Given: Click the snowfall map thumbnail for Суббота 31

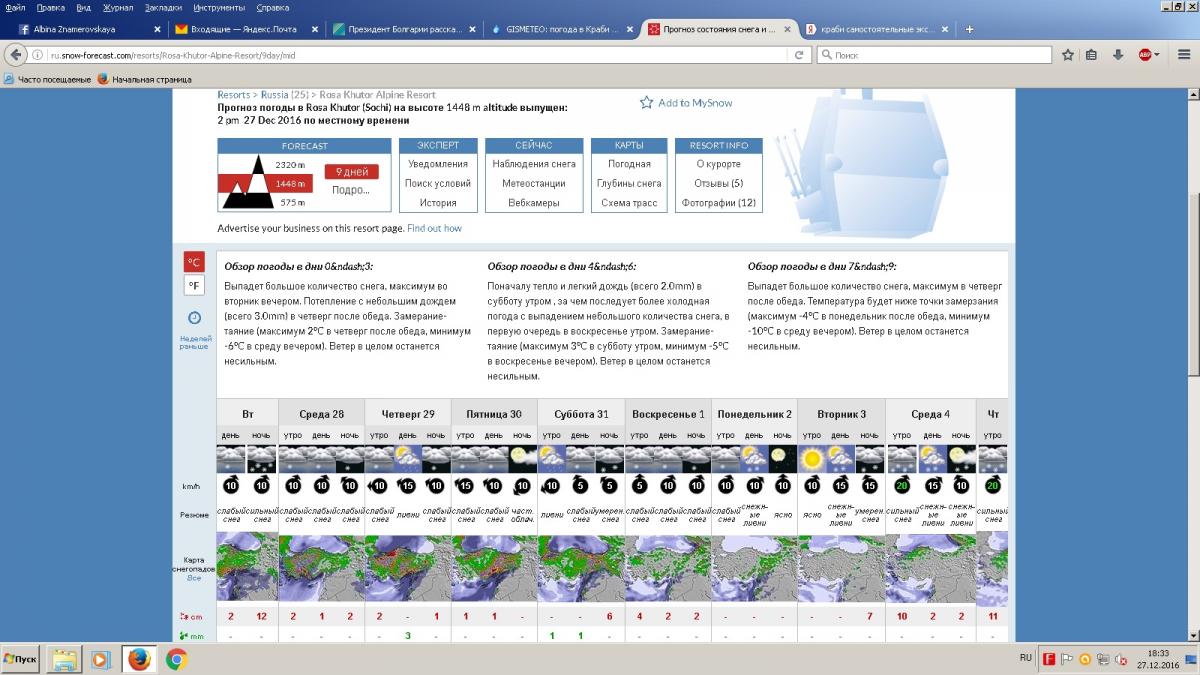Looking at the screenshot, I should coord(580,567).
